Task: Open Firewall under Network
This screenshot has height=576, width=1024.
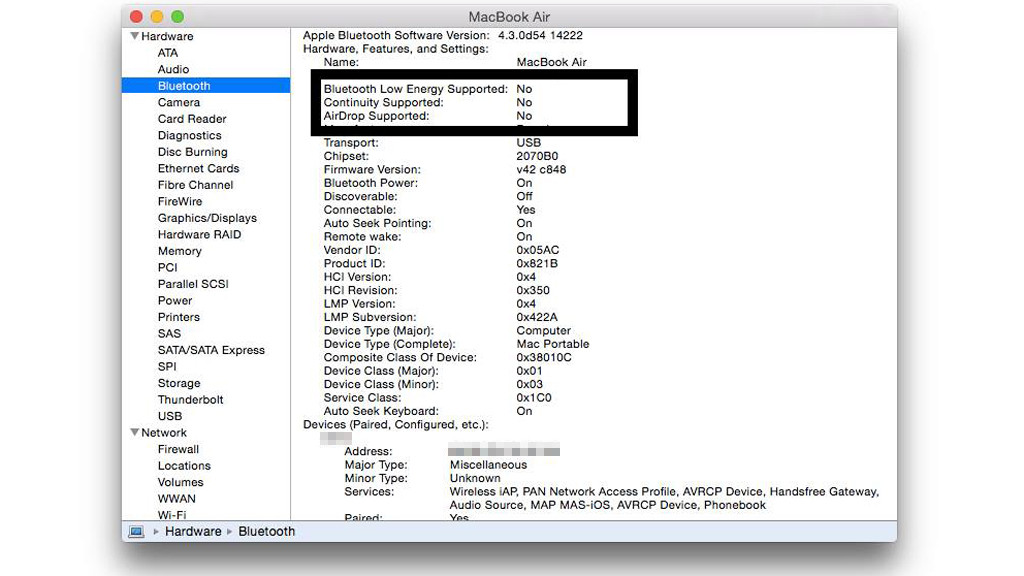Action: click(x=178, y=449)
